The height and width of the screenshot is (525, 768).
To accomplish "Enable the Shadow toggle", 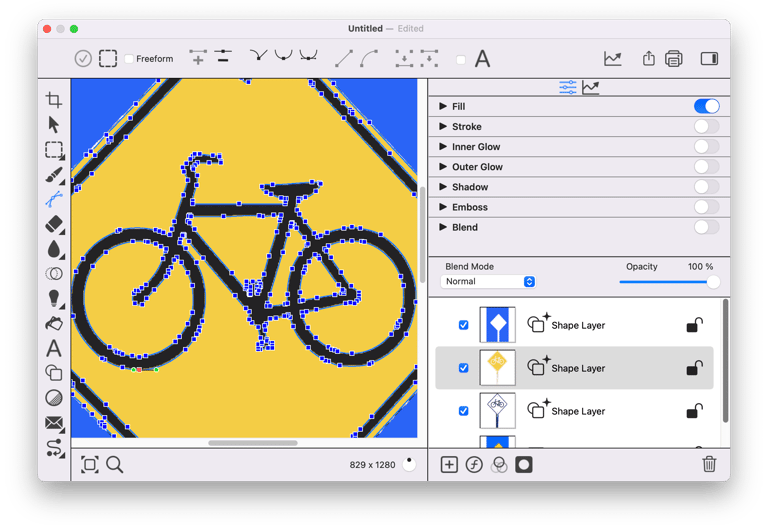I will pyautogui.click(x=706, y=187).
